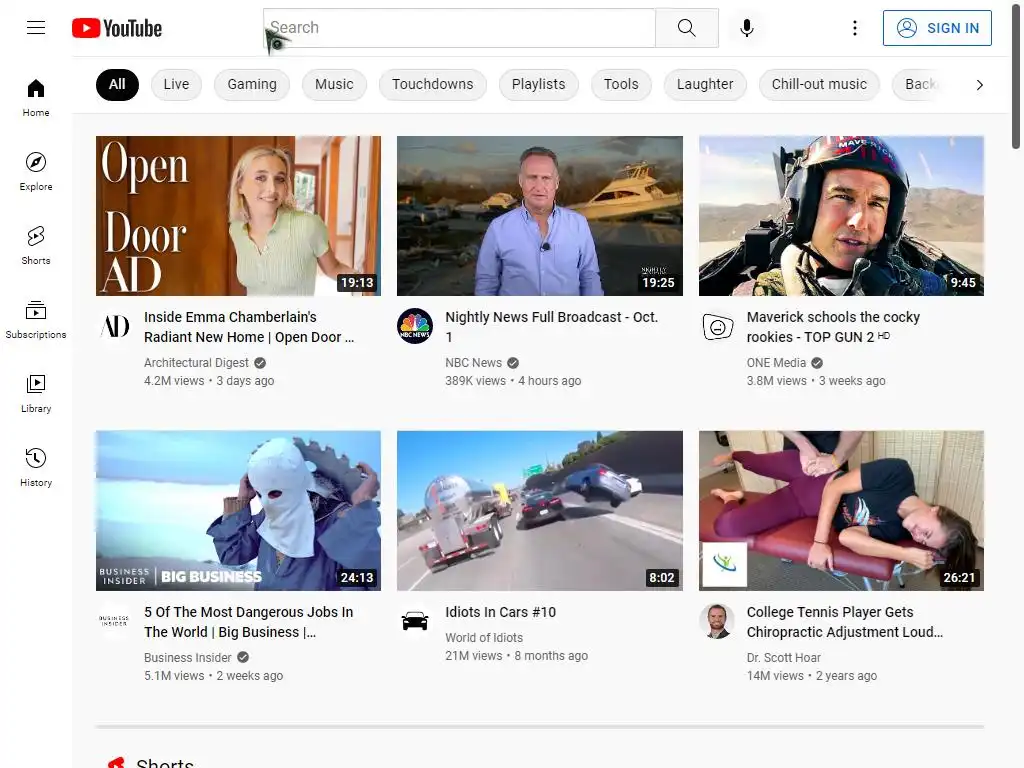1024x768 pixels.
Task: Click '389K views • 4 hours ago' text
Action: tap(513, 381)
